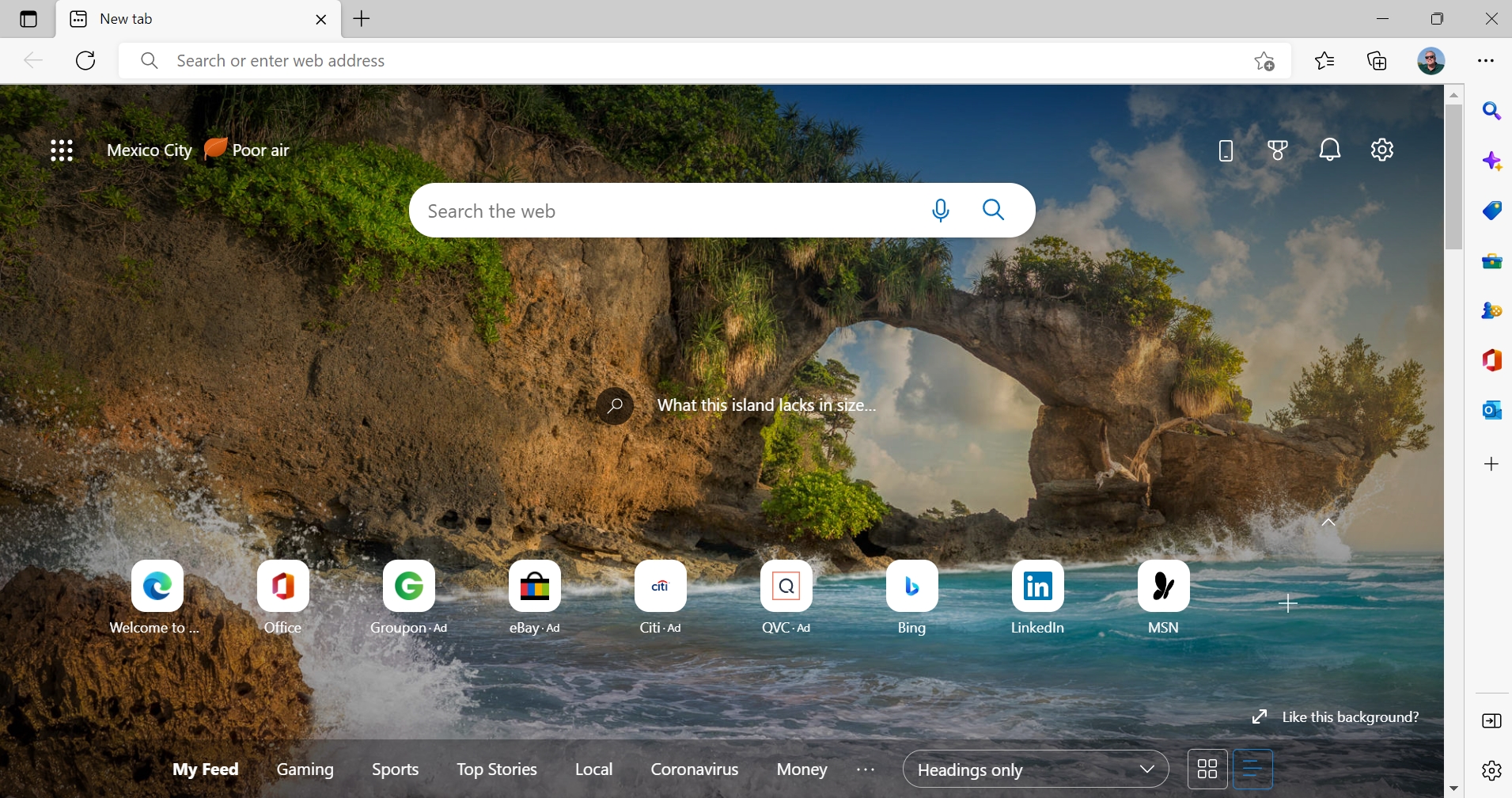Open the Rewards trophy icon
The height and width of the screenshot is (798, 1512).
tap(1277, 150)
